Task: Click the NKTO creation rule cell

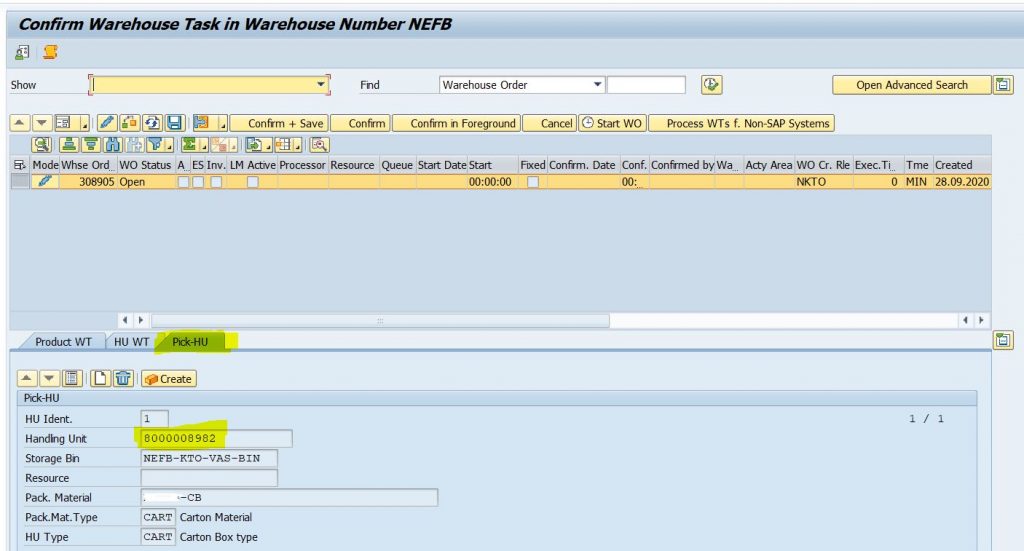Action: [x=823, y=181]
